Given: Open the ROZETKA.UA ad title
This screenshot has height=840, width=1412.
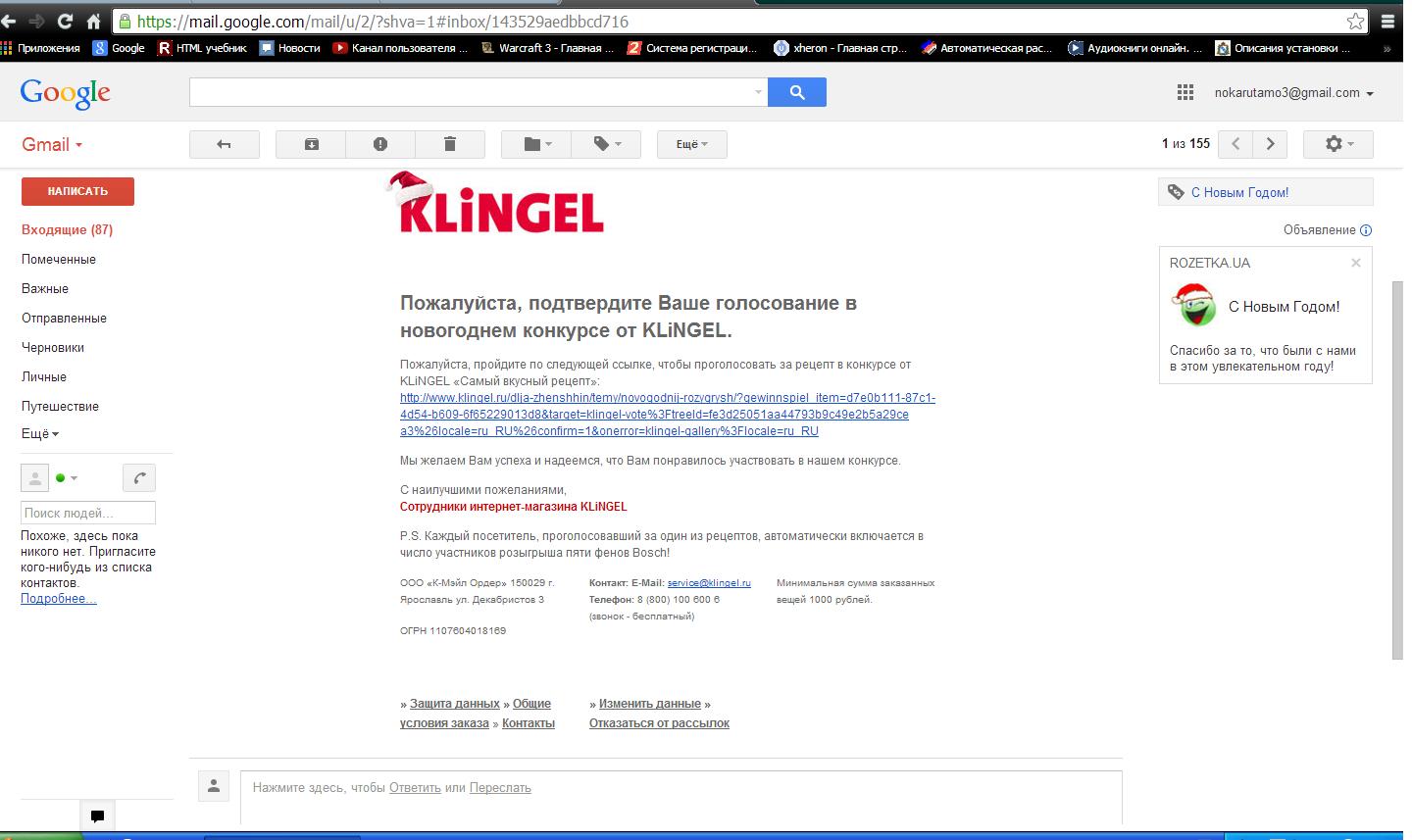Looking at the screenshot, I should tap(1210, 263).
